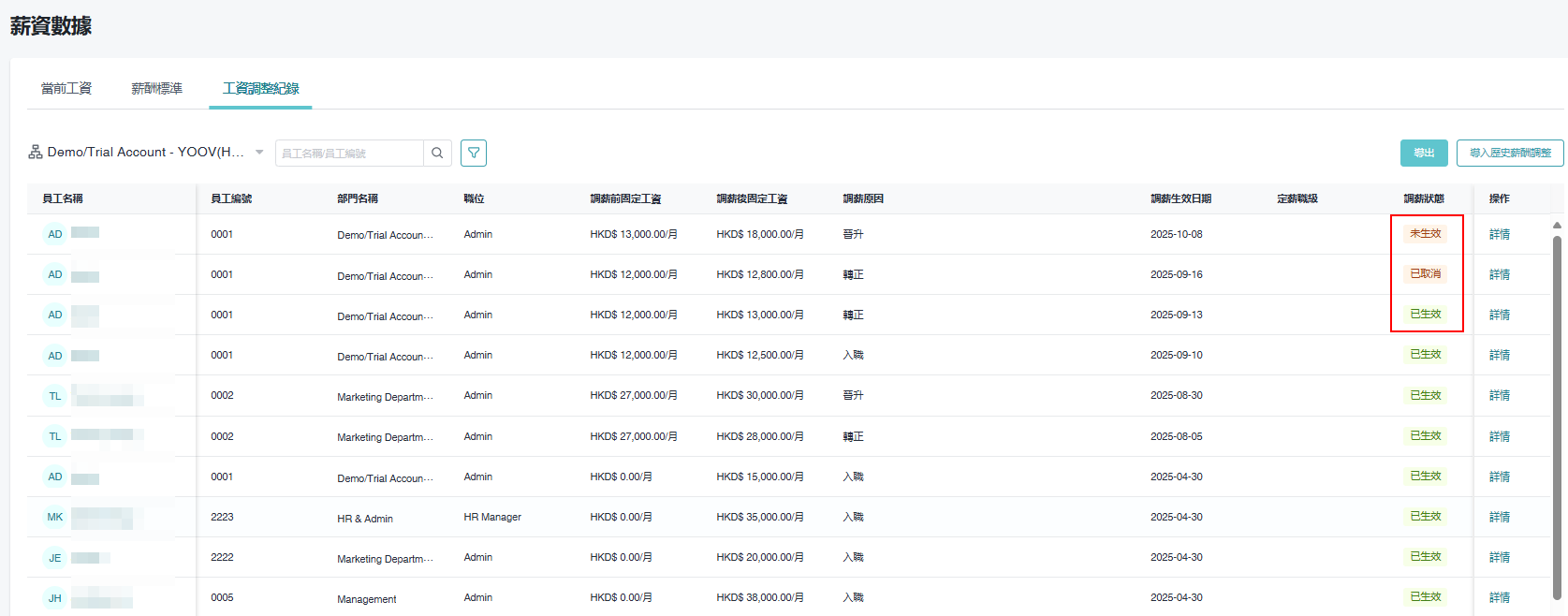This screenshot has height=616, width=1568.
Task: Open 詳情 for the 2025-10-08 row
Action: point(1500,234)
